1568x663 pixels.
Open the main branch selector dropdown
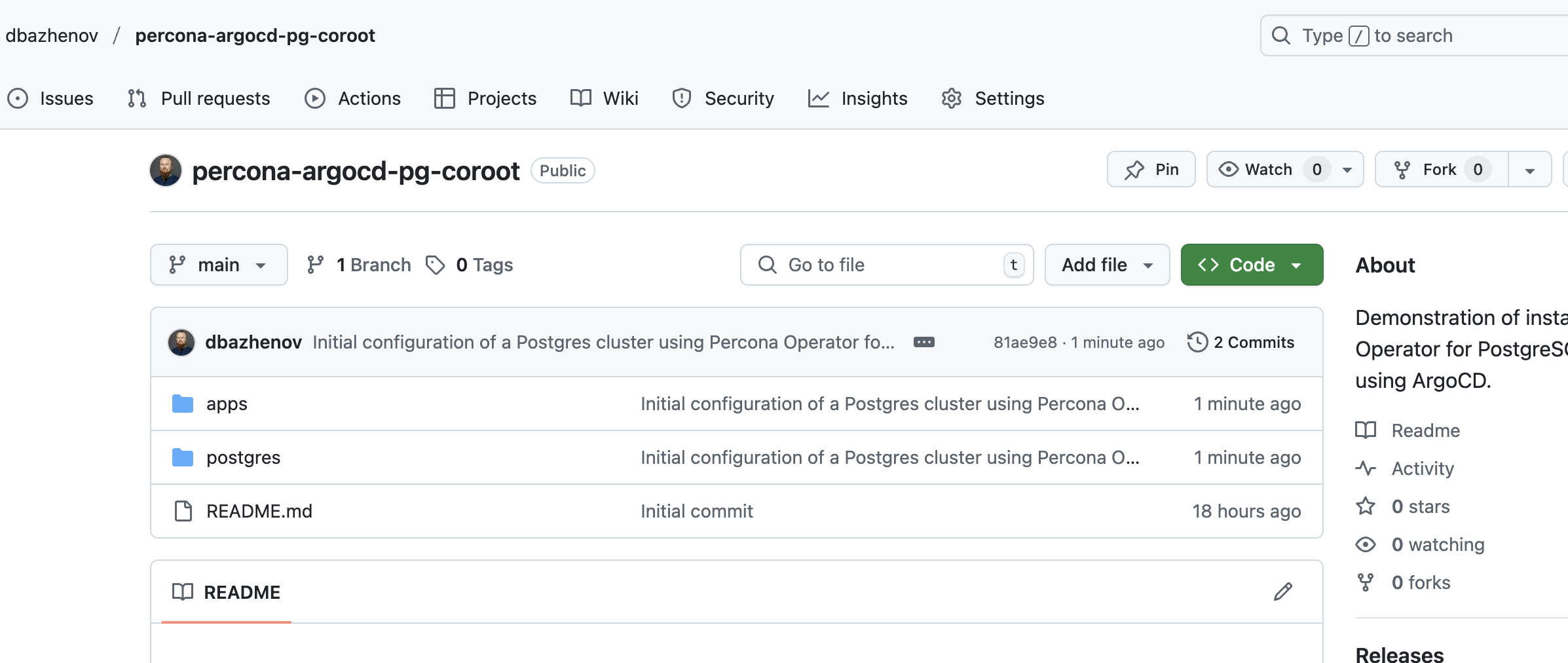(219, 265)
